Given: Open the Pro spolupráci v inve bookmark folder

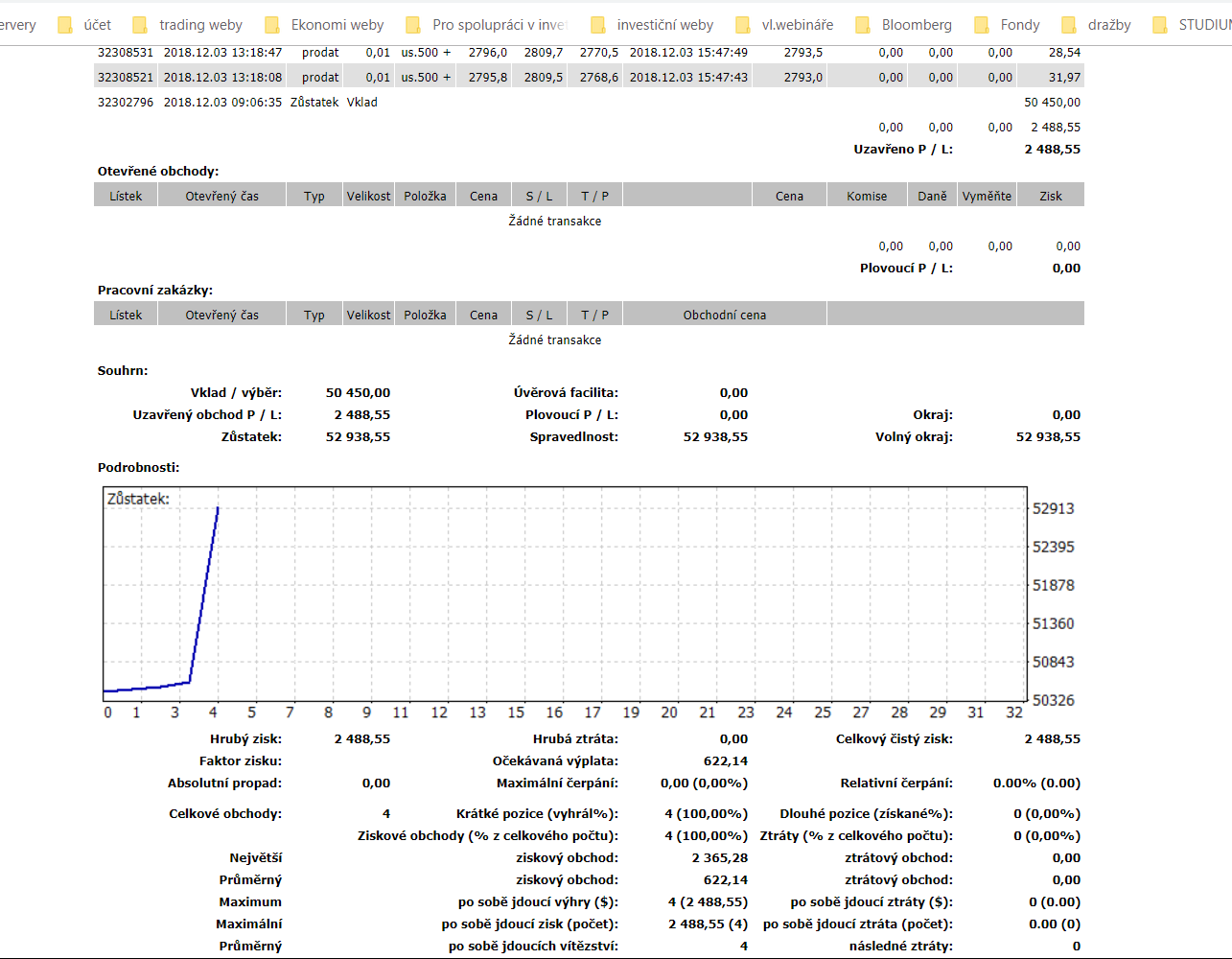Looking at the screenshot, I should click(486, 25).
